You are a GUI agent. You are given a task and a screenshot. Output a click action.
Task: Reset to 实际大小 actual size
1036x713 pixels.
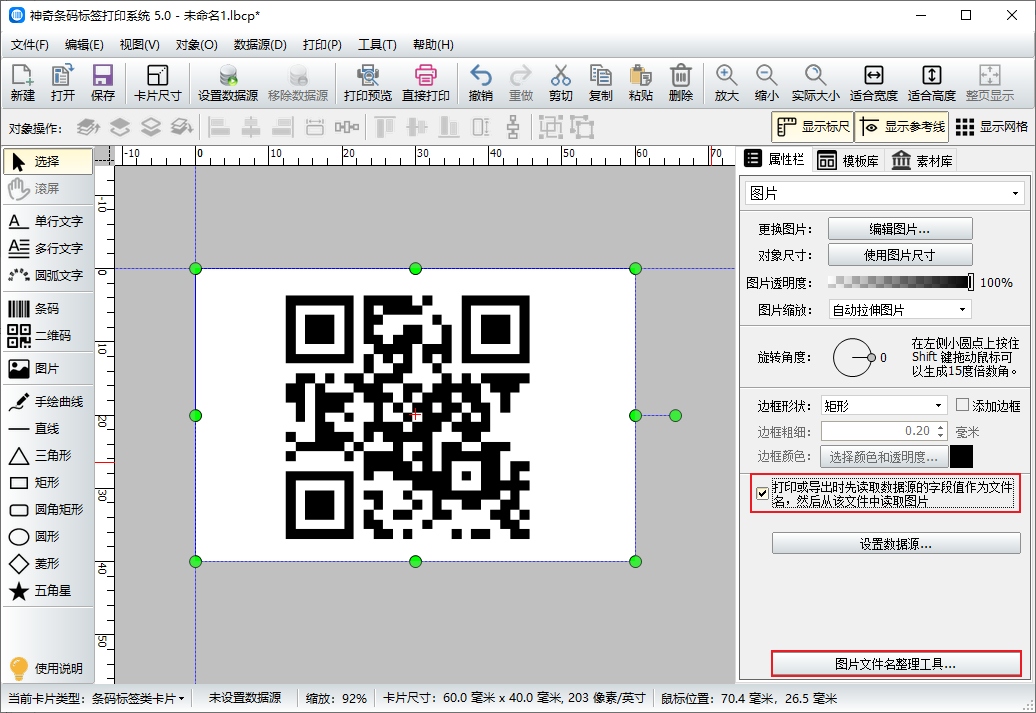pyautogui.click(x=815, y=83)
